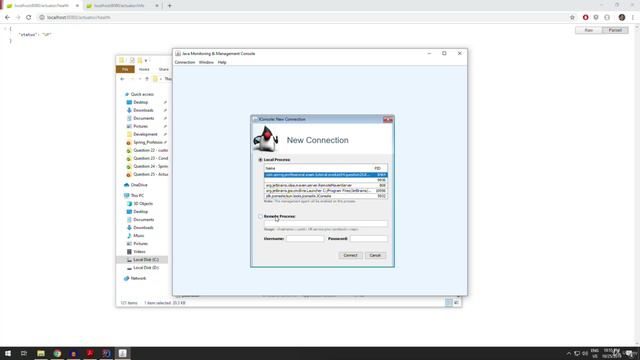This screenshot has height=360, width=640.
Task: Show hidden system tray icons
Action: click(x=569, y=353)
